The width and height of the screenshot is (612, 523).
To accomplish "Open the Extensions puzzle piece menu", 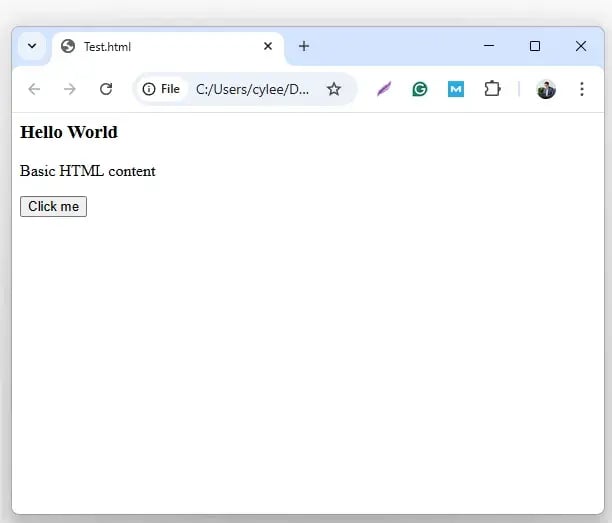I will (x=492, y=89).
